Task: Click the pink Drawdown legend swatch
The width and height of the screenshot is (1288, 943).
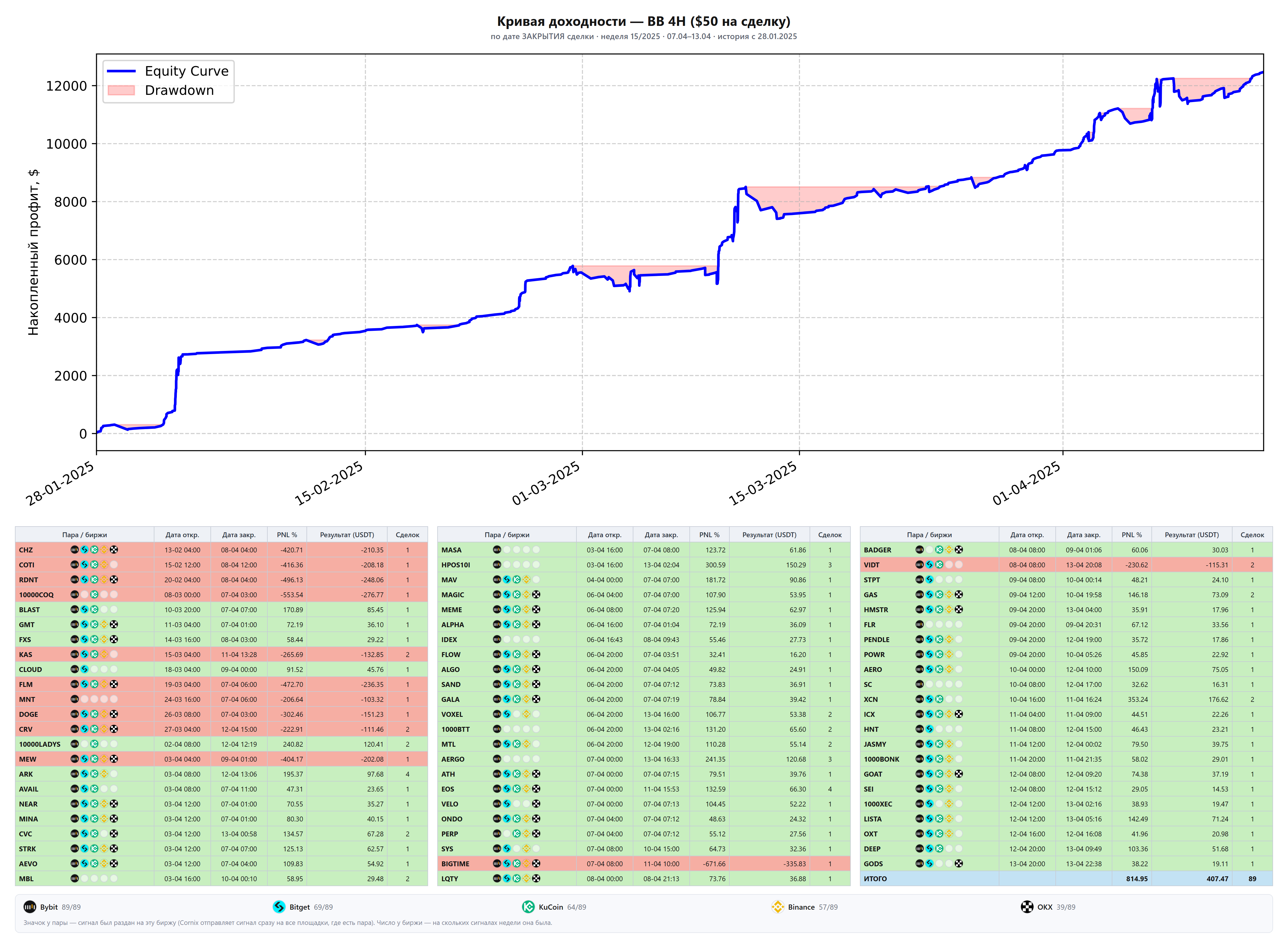Action: coord(121,90)
